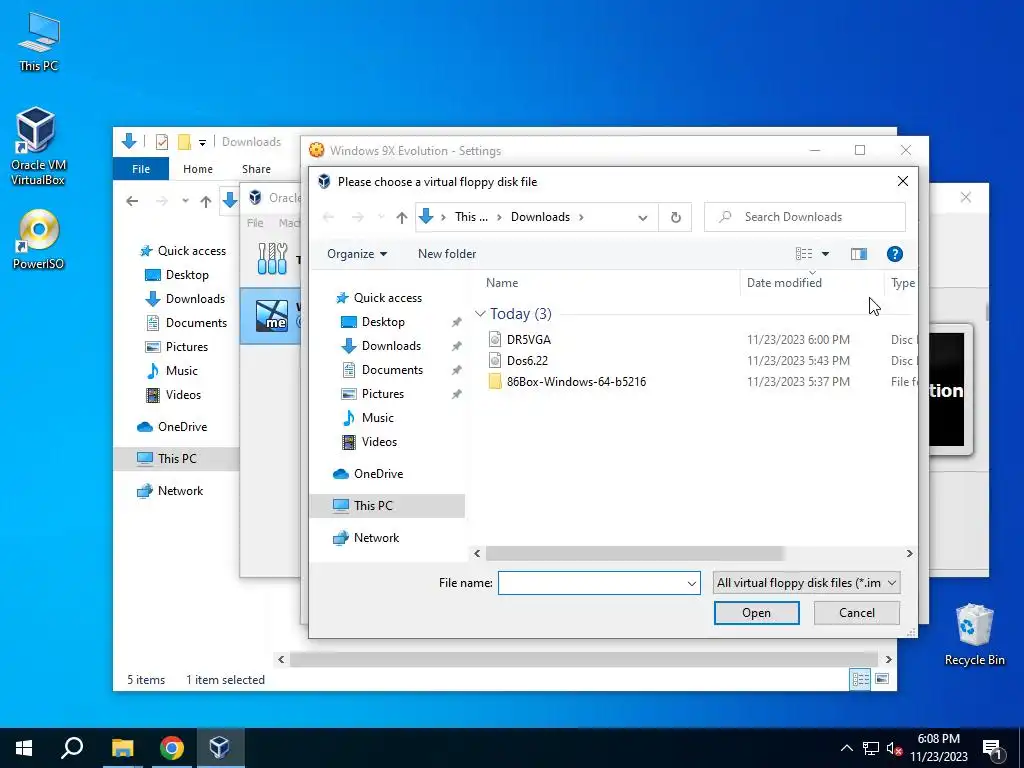Toggle the preview pane in file dialog
The height and width of the screenshot is (768, 1024).
[x=859, y=254]
